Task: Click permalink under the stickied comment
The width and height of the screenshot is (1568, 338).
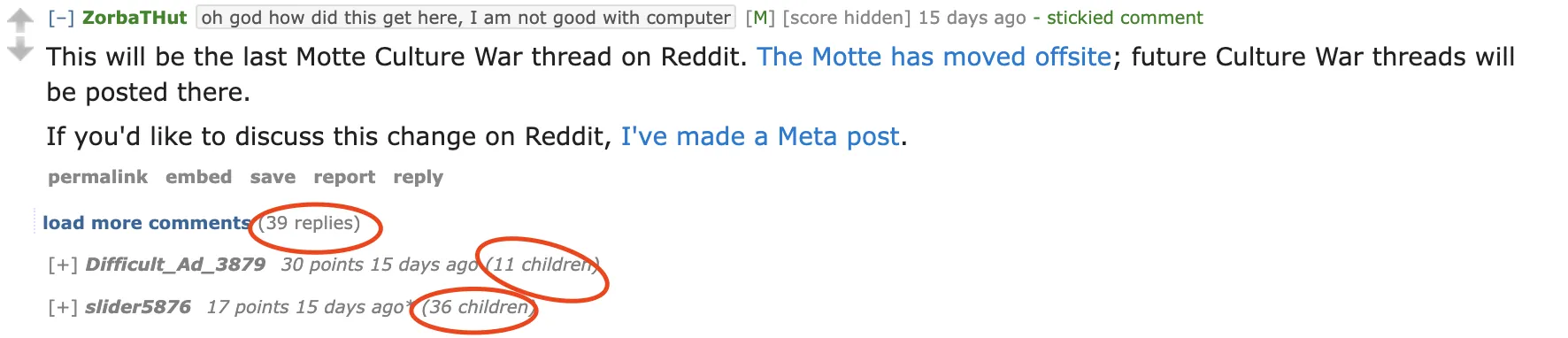Action: click(97, 177)
